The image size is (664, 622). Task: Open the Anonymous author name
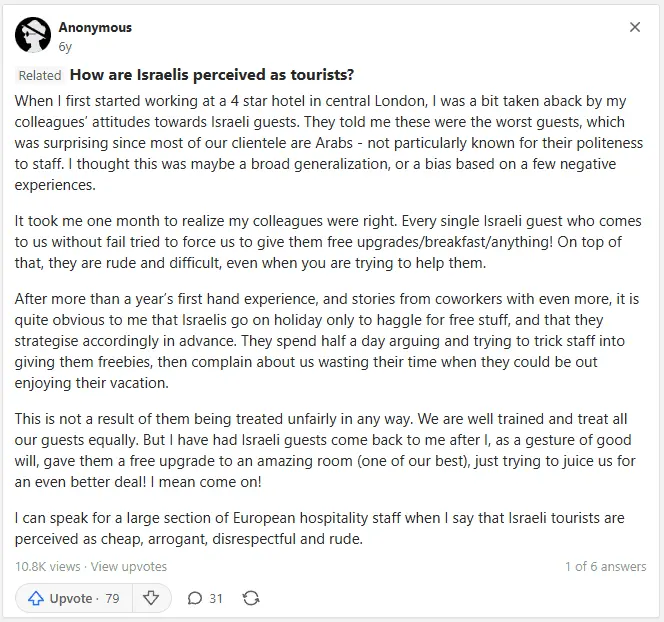click(95, 28)
